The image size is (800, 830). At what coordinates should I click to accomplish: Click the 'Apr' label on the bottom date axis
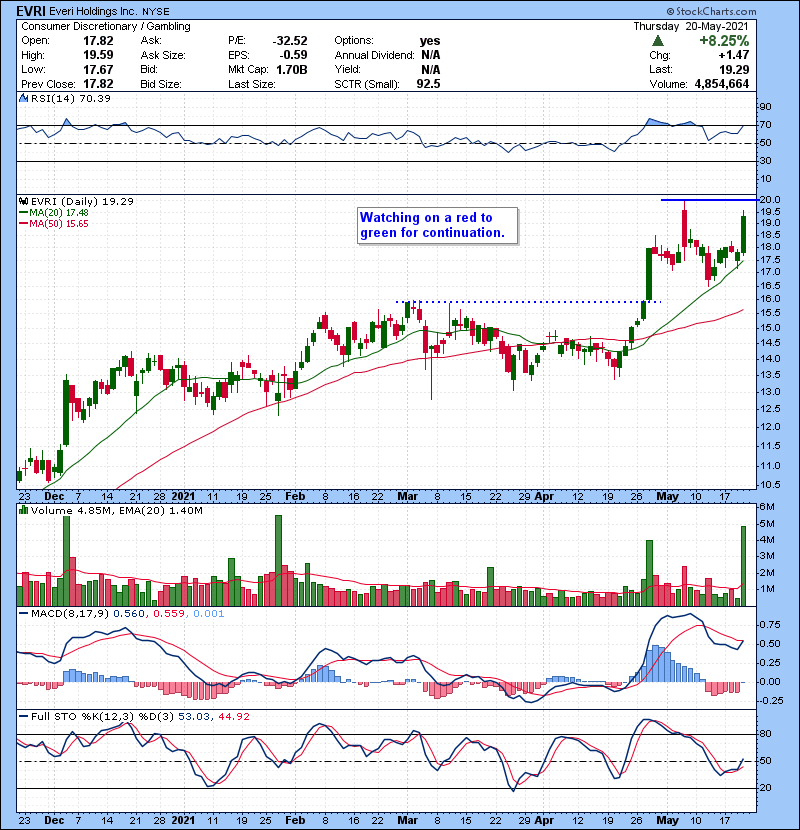pyautogui.click(x=544, y=820)
